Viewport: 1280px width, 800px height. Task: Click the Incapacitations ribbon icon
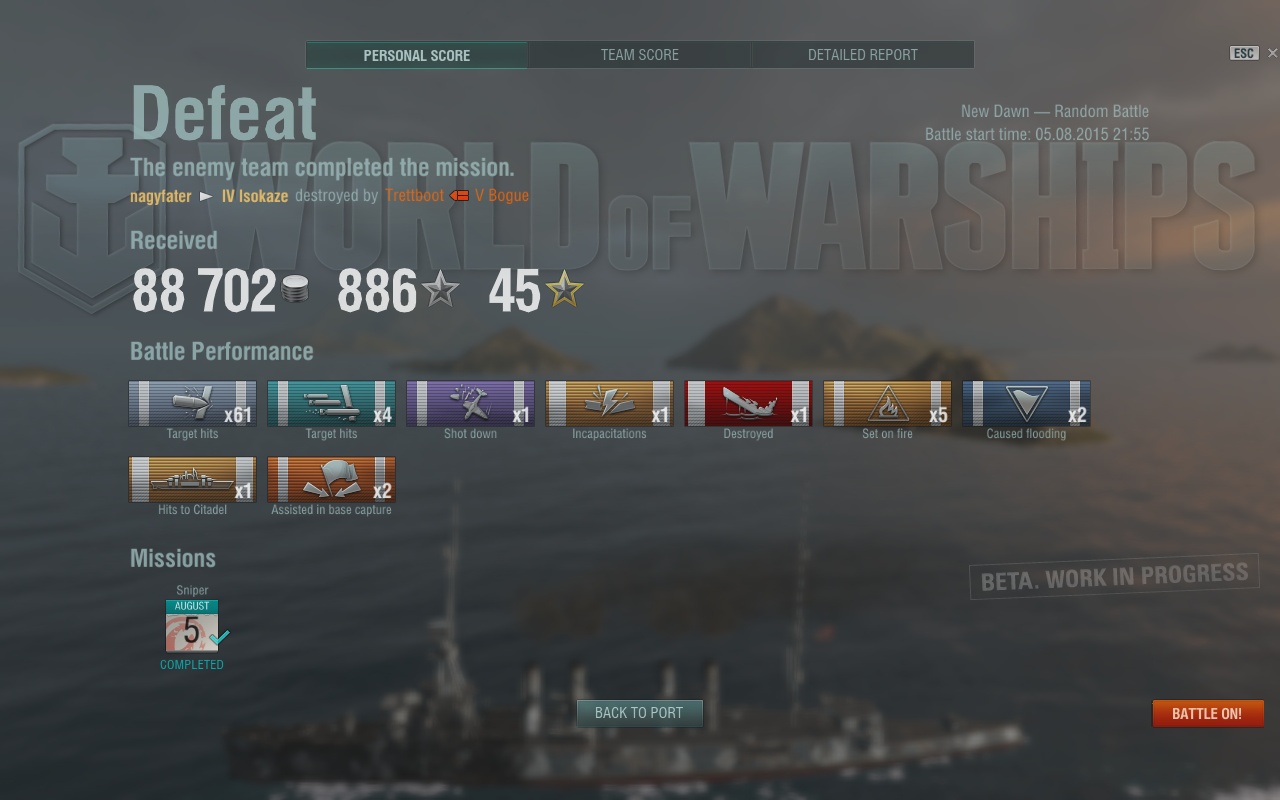[x=609, y=403]
